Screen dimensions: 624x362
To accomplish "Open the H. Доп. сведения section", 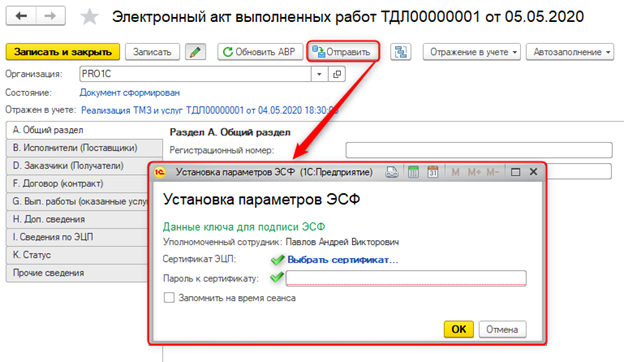I will coord(78,219).
